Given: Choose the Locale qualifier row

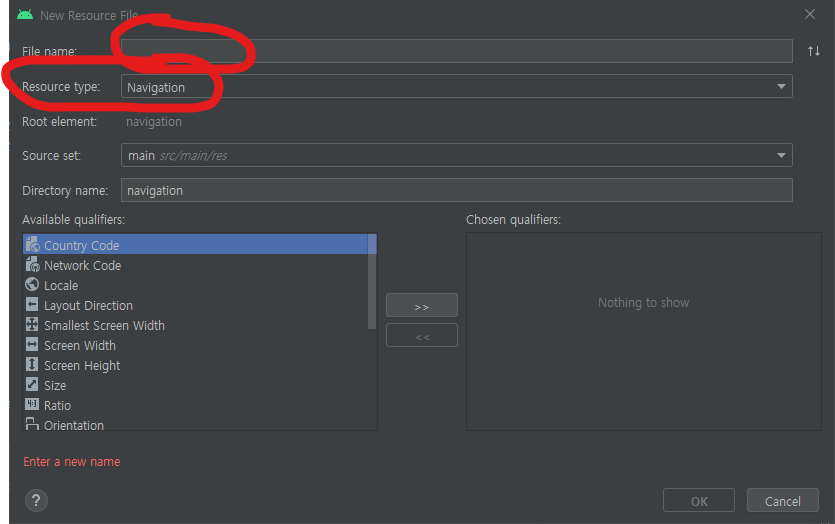Looking at the screenshot, I should click(196, 285).
